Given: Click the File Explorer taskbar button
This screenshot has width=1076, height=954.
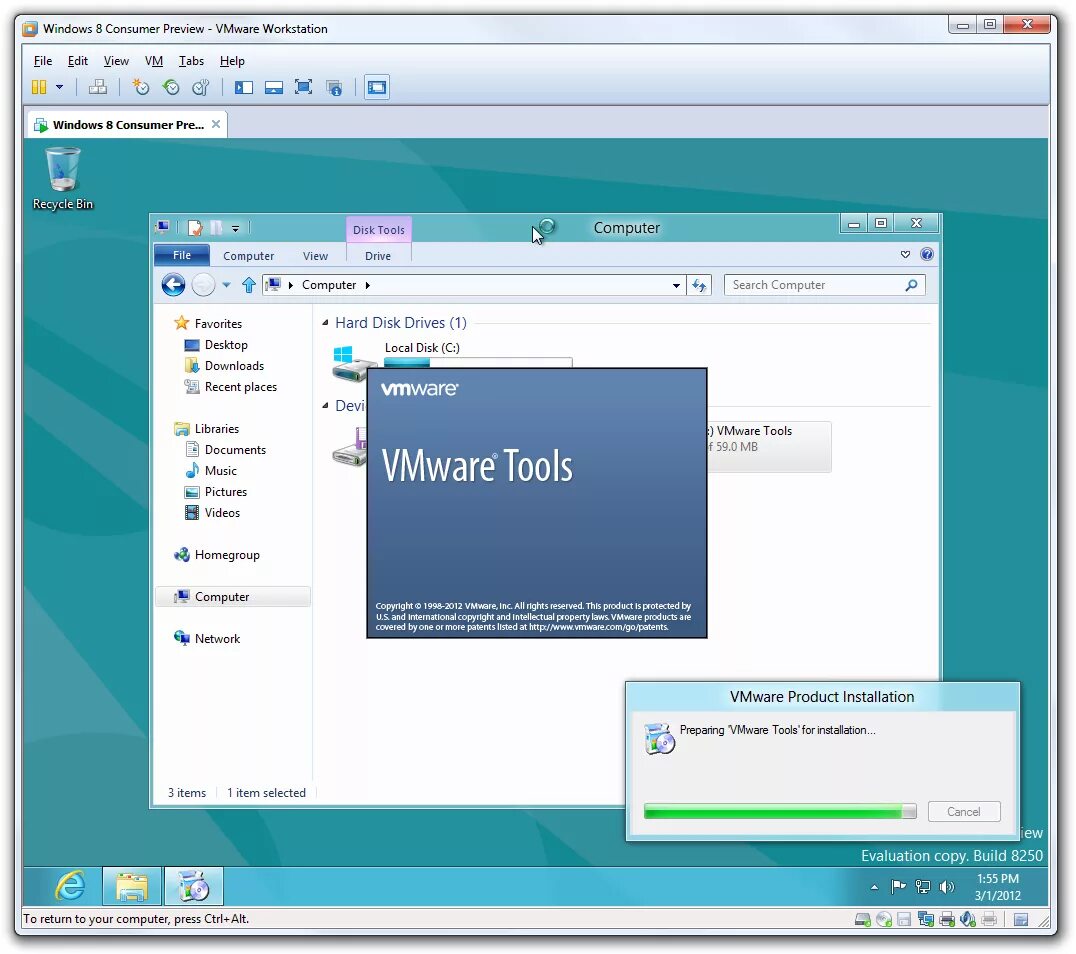Looking at the screenshot, I should coord(132,886).
